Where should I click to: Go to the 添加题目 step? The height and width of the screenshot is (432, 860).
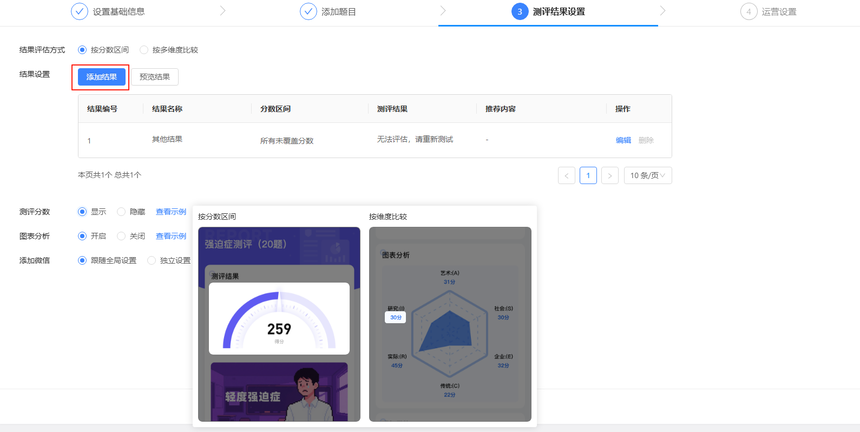coord(338,12)
